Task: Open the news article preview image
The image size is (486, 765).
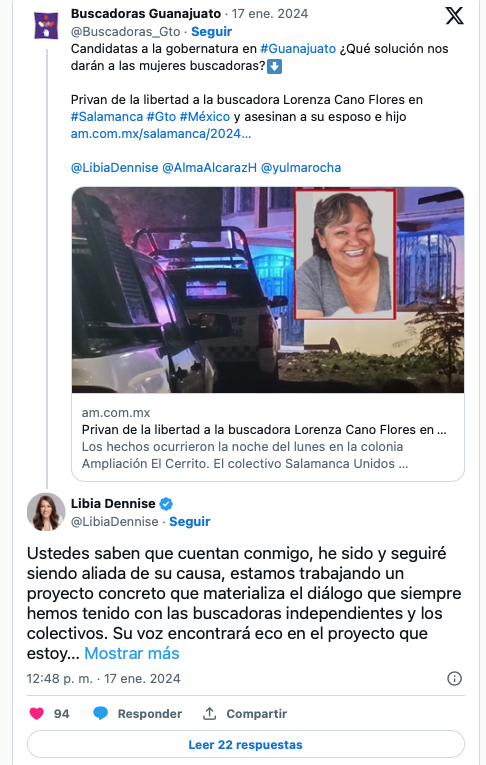Action: tap(268, 290)
